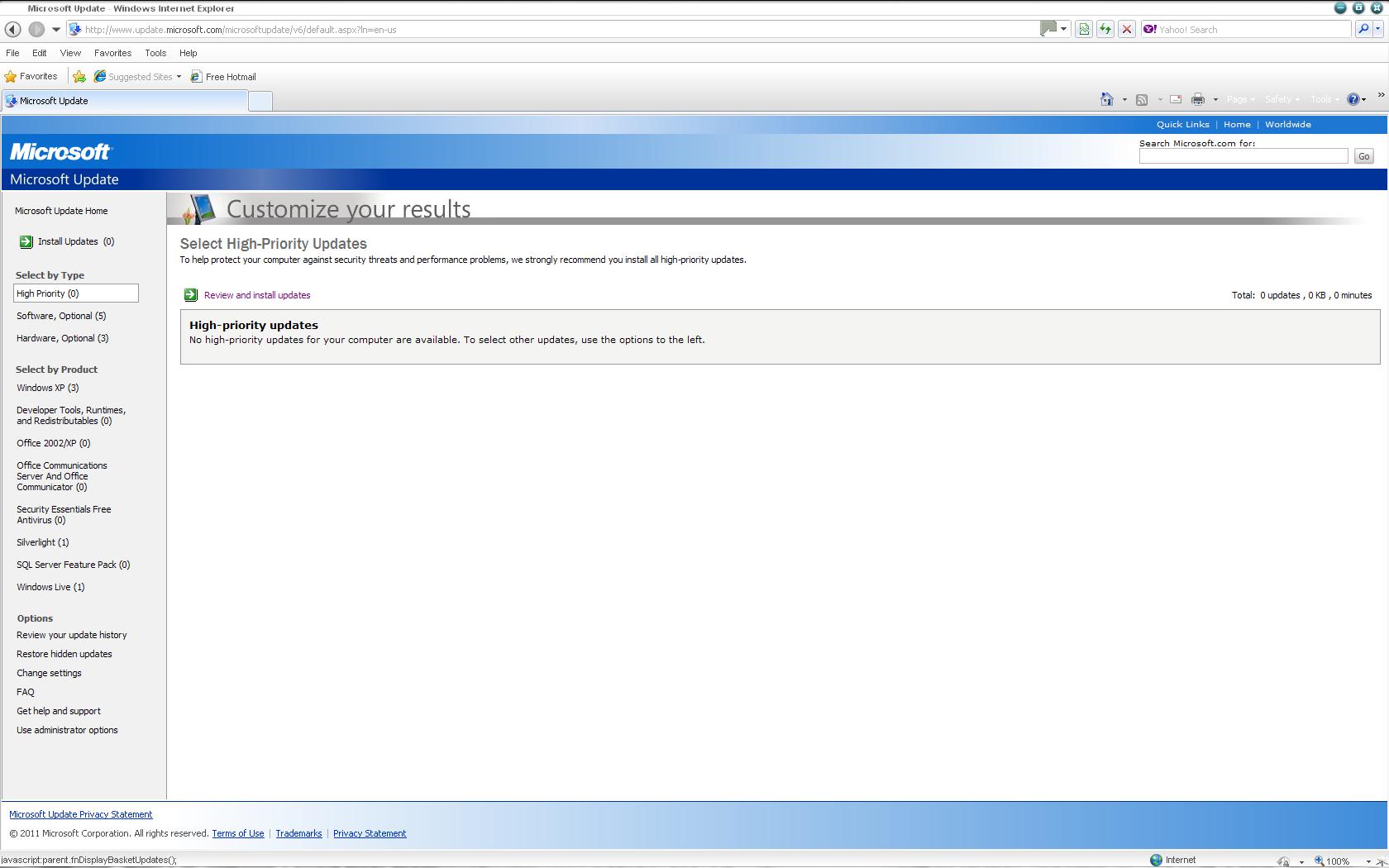Viewport: 1389px width, 868px height.
Task: Open the Favorites menu in menu bar
Action: point(112,53)
